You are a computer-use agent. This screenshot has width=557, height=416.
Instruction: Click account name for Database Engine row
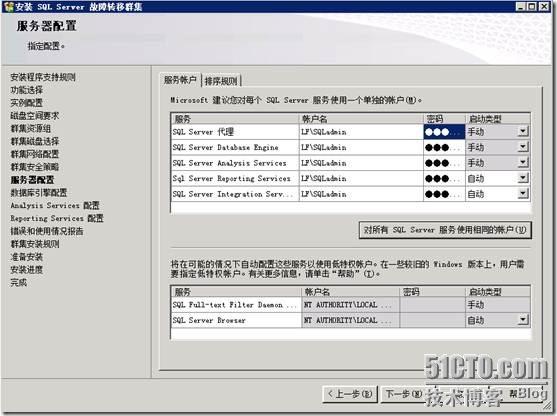point(361,147)
